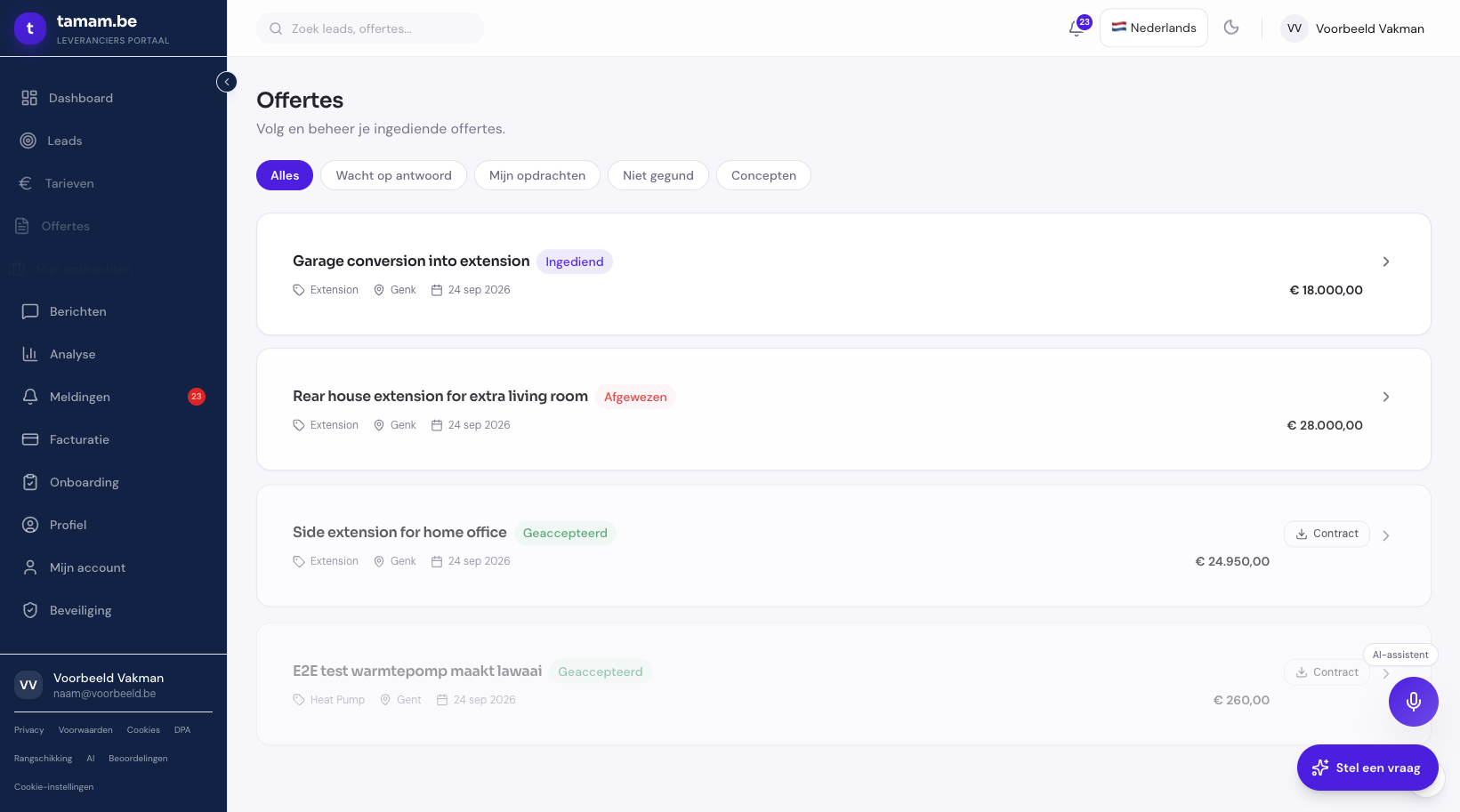Switch to Mijn opdrachten tab

[537, 175]
